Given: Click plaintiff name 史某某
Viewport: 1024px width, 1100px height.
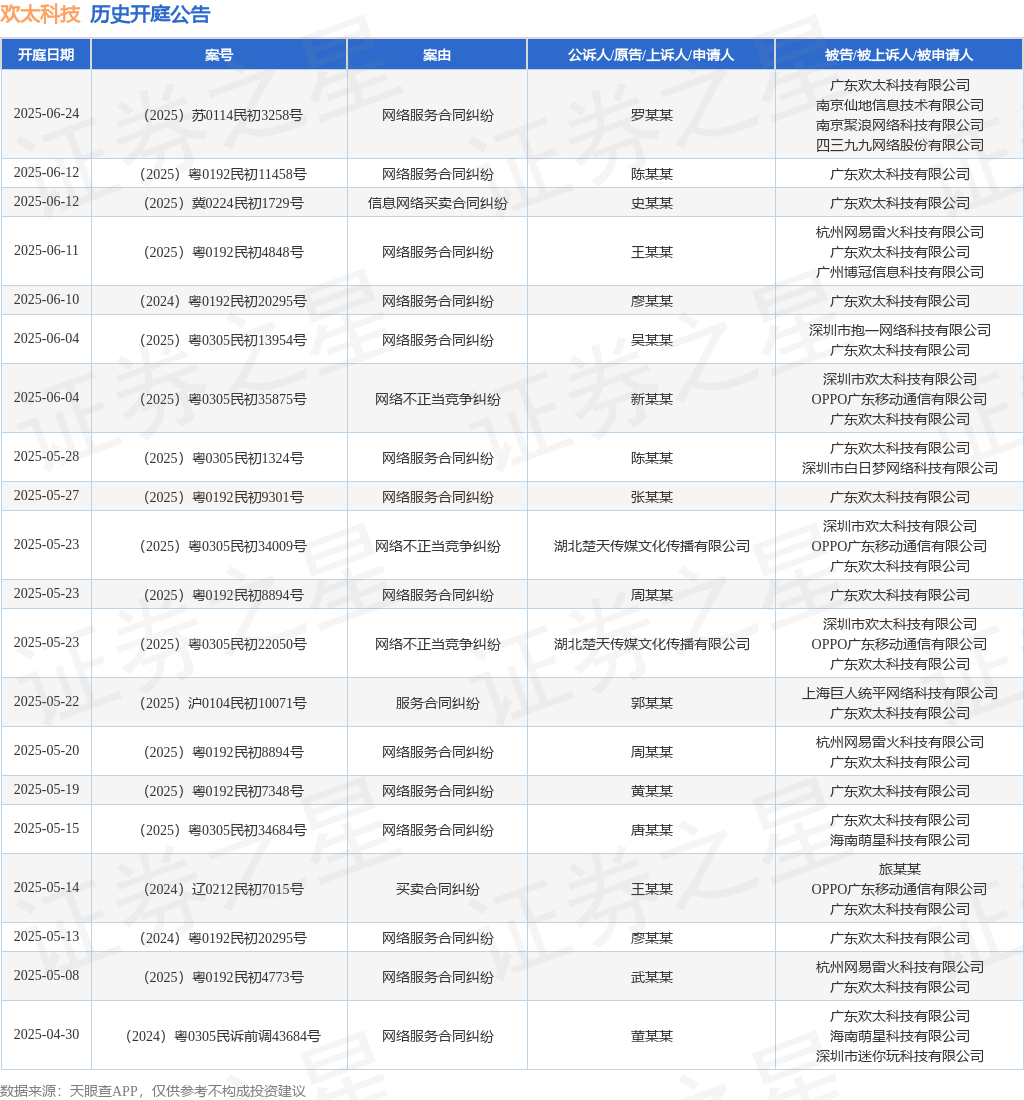Looking at the screenshot, I should pos(652,203).
